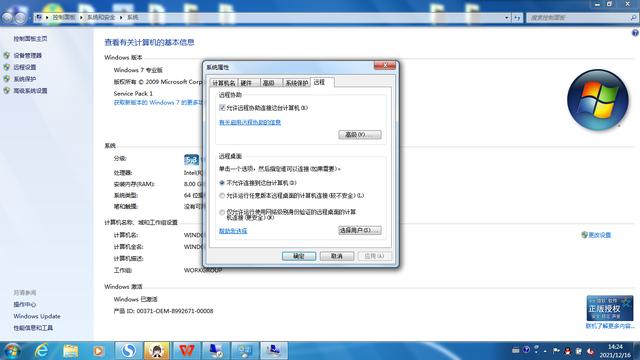The image size is (640, 360).
Task: Click 系统和安全 in the address breadcrumb
Action: pos(101,18)
